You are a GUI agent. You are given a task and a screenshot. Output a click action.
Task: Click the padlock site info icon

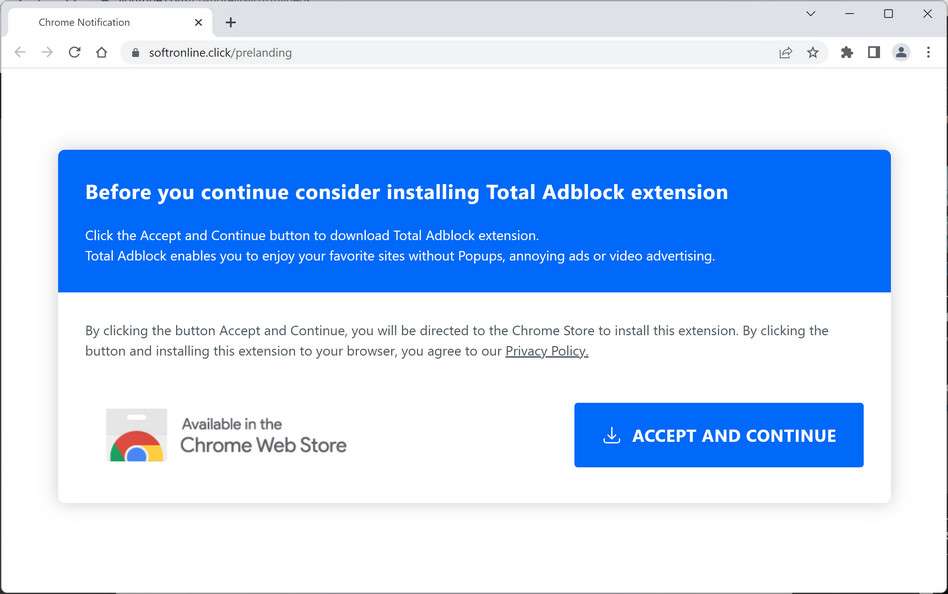(135, 53)
